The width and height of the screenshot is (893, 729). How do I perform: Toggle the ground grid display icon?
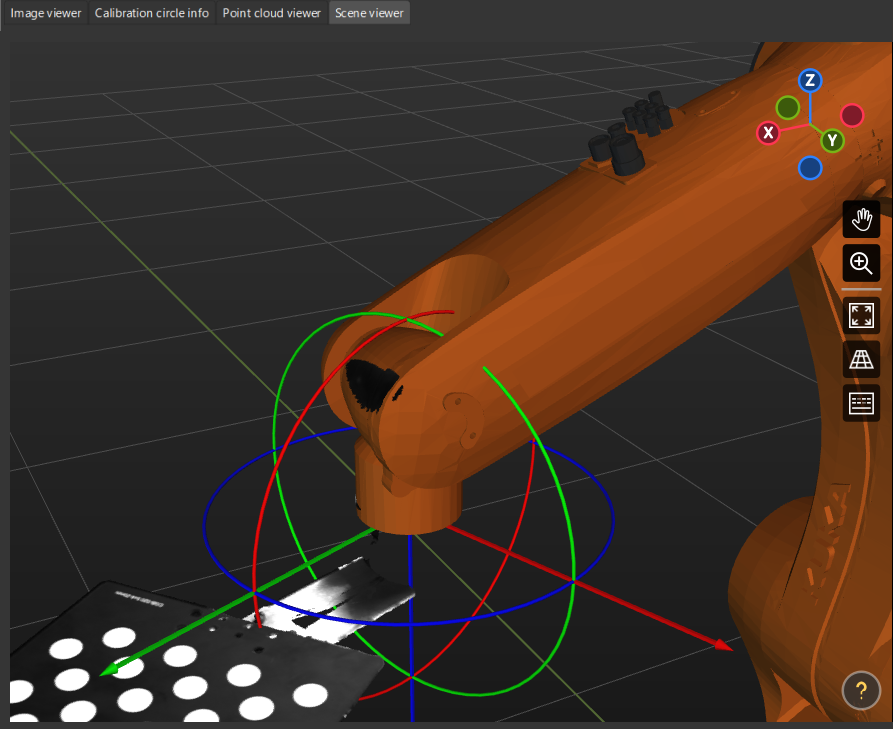tap(861, 360)
